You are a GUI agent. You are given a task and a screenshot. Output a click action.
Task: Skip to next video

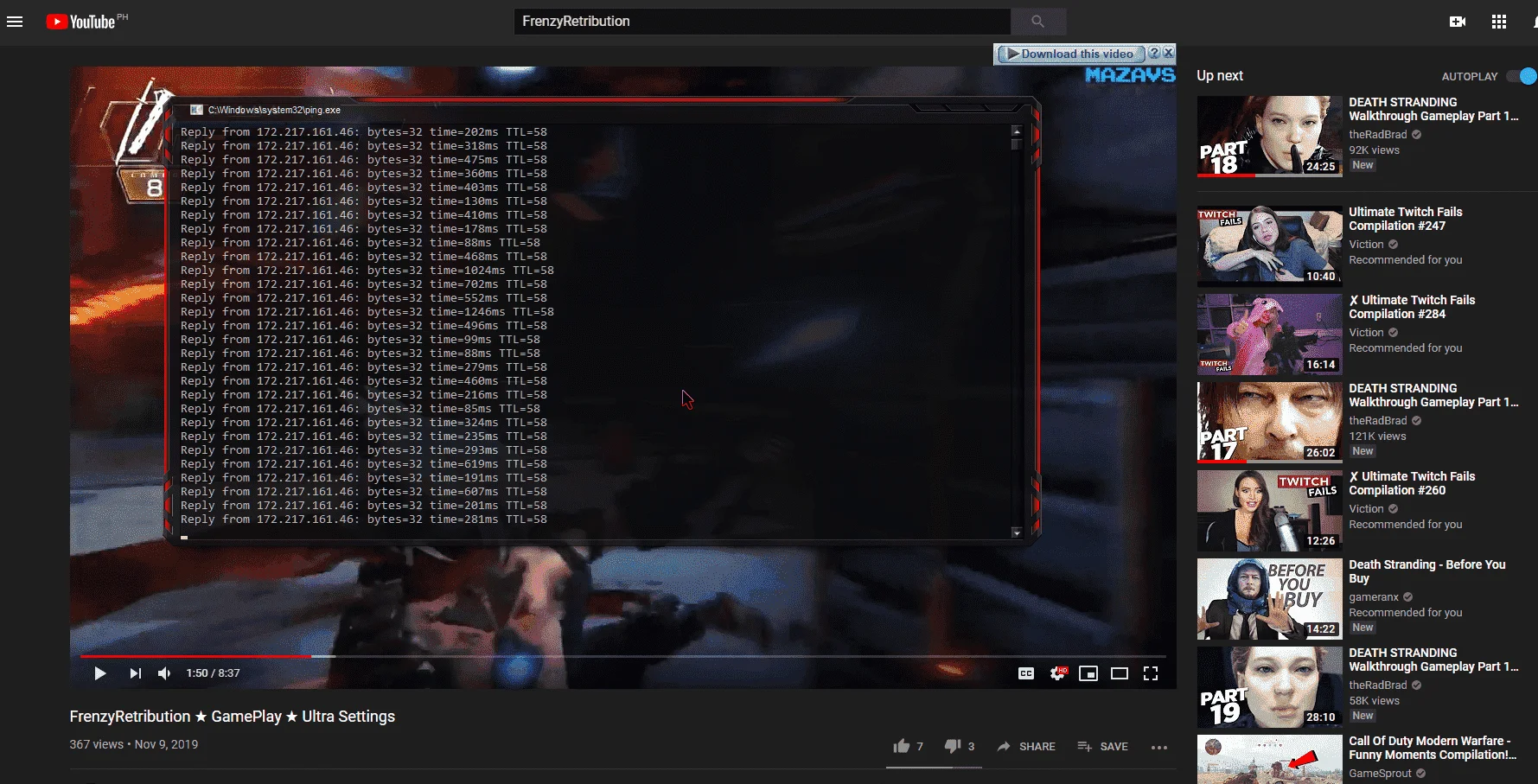[x=135, y=673]
